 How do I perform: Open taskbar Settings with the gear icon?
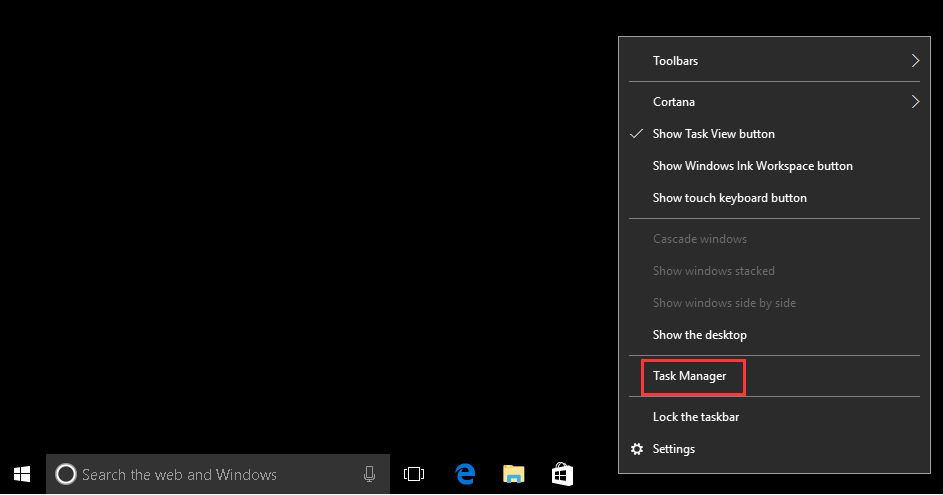(x=637, y=449)
